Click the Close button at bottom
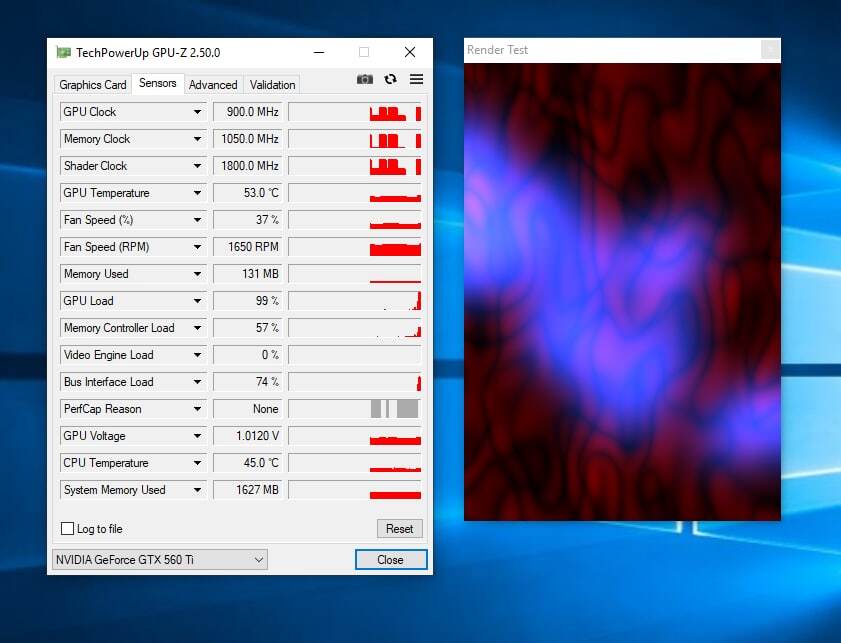The height and width of the screenshot is (643, 841). point(390,560)
